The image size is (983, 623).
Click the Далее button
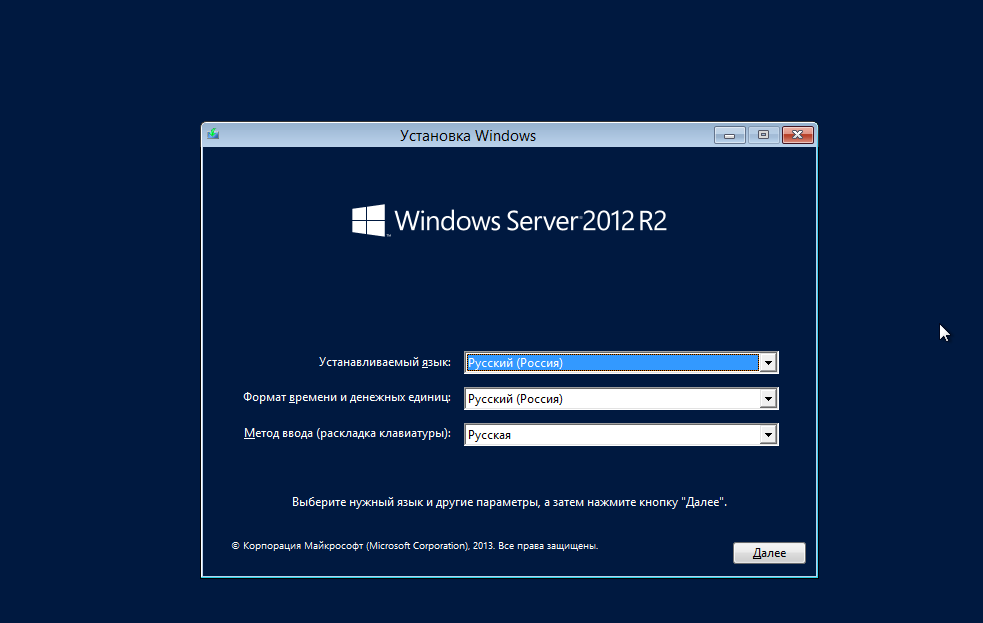[769, 553]
